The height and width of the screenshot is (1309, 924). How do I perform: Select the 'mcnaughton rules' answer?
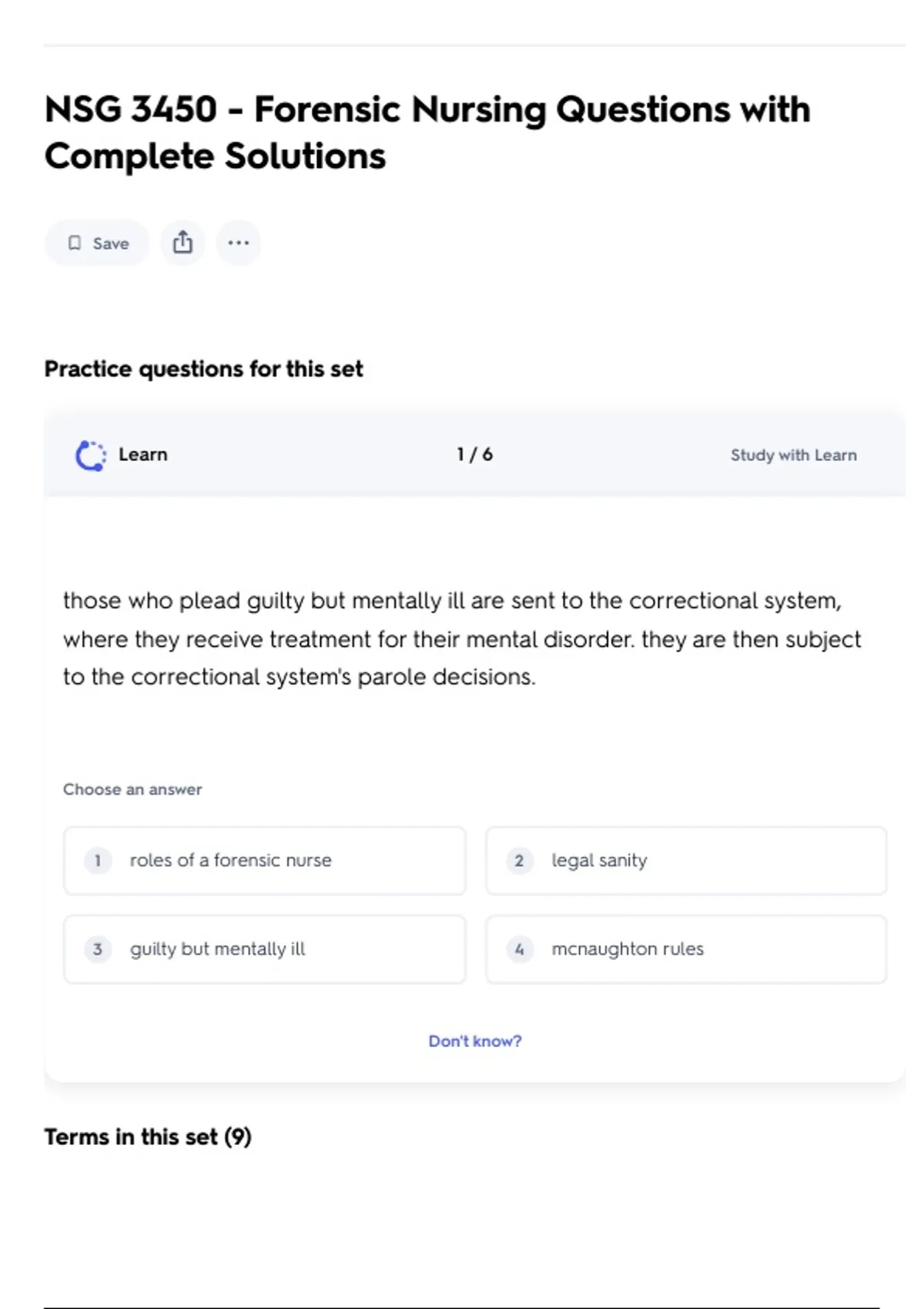(685, 949)
